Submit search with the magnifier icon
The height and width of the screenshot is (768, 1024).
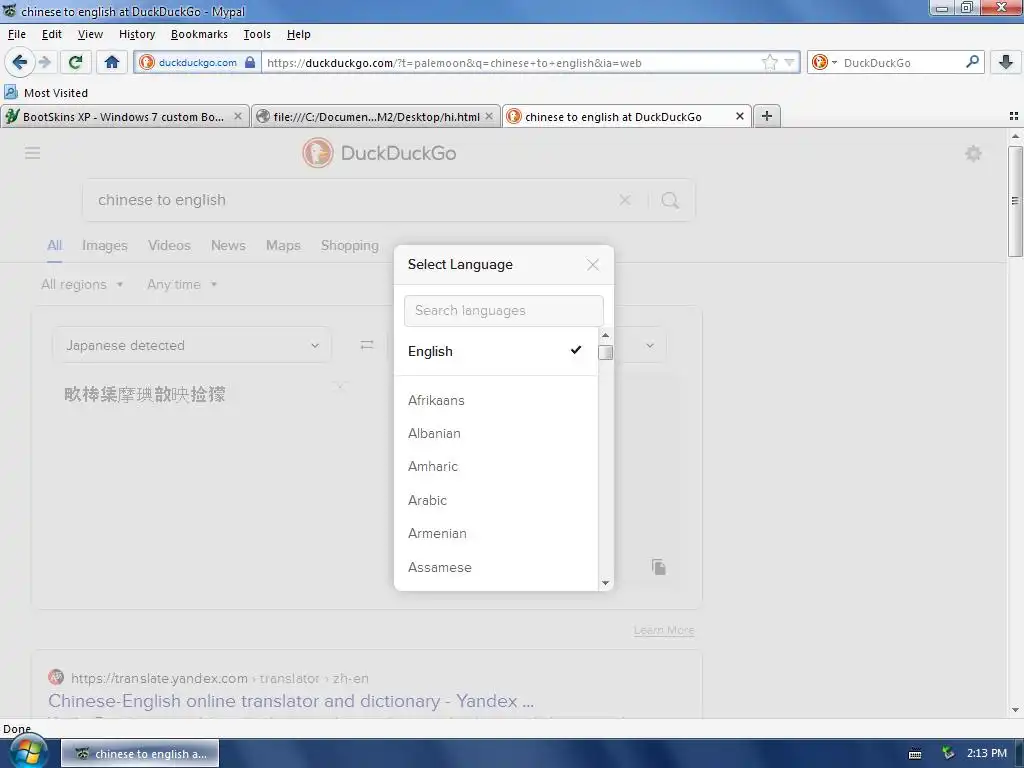pyautogui.click(x=670, y=200)
